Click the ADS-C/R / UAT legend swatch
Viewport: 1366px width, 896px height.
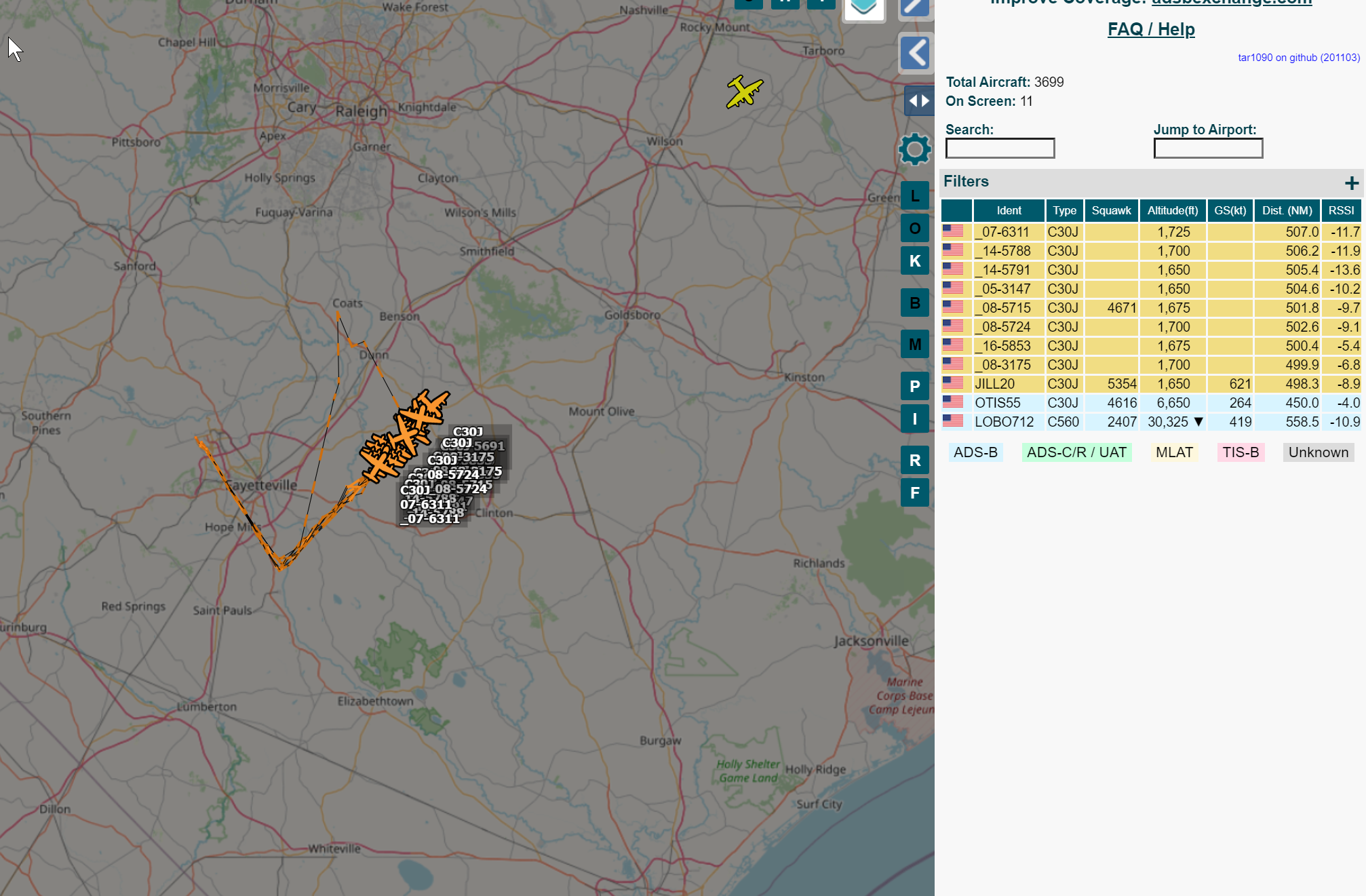click(x=1076, y=452)
